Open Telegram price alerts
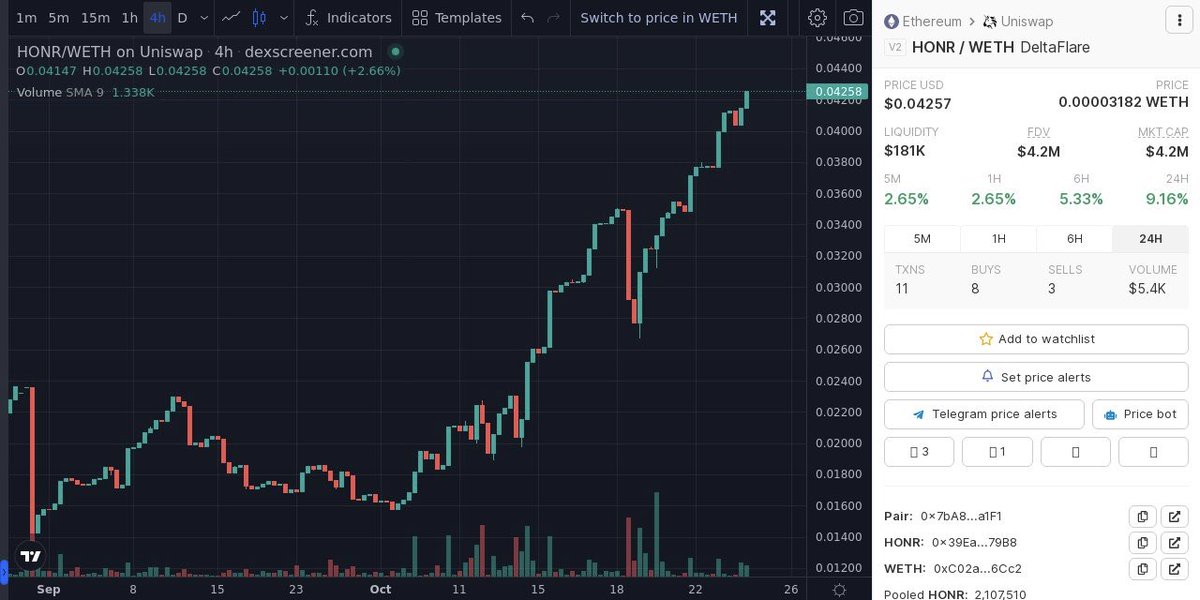This screenshot has height=600, width=1200. coord(984,414)
